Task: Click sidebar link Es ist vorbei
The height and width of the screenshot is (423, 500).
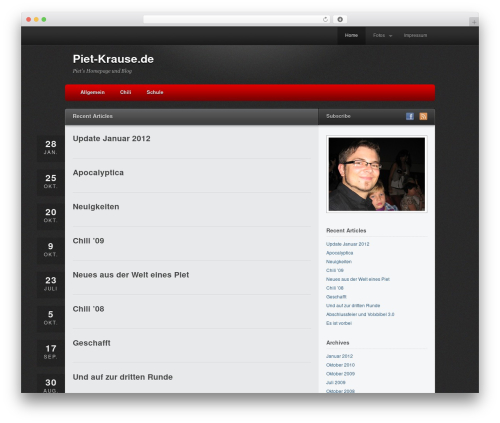Action: tap(339, 323)
